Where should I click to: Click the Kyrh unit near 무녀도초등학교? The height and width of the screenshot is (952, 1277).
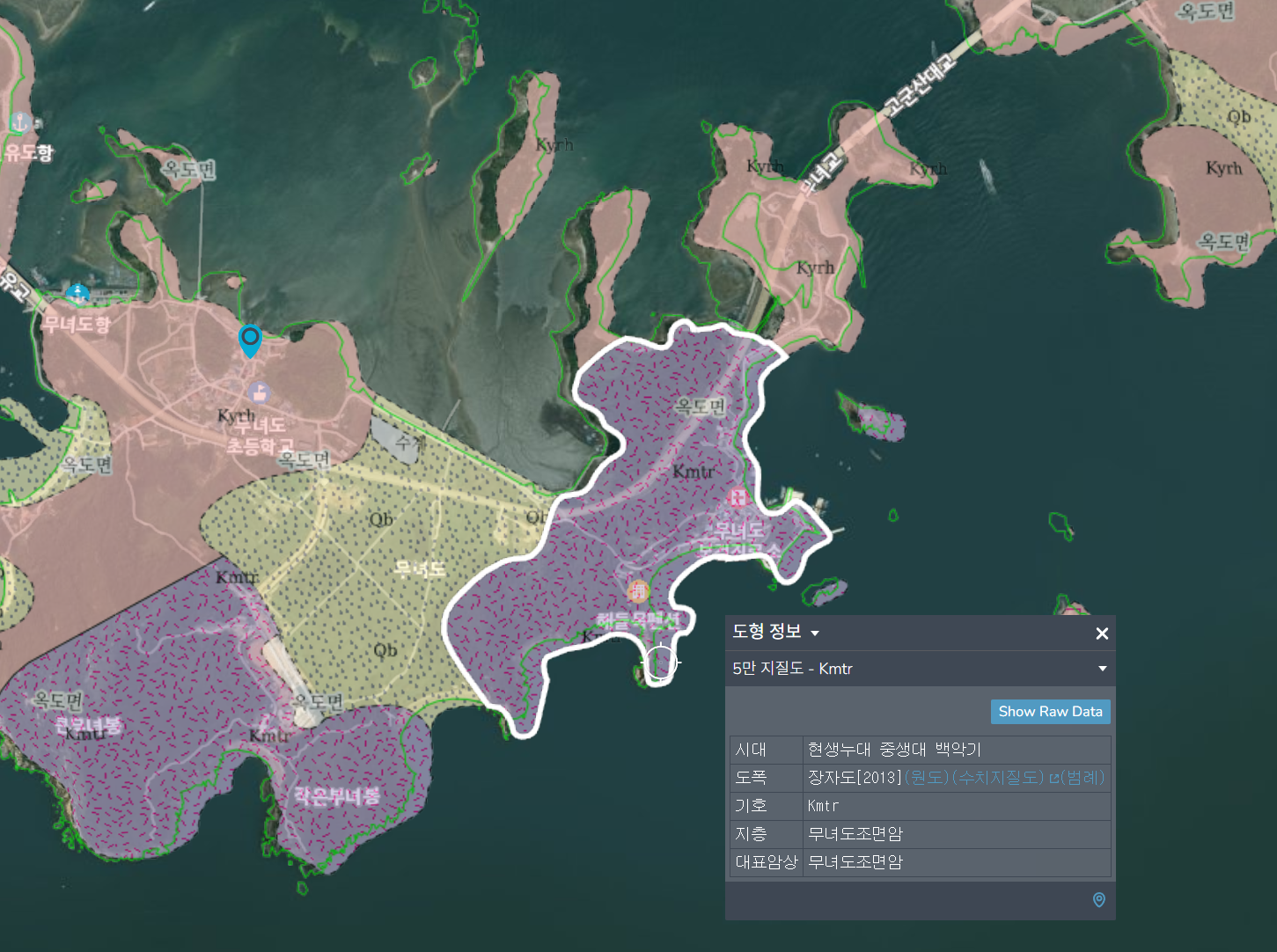(x=237, y=414)
